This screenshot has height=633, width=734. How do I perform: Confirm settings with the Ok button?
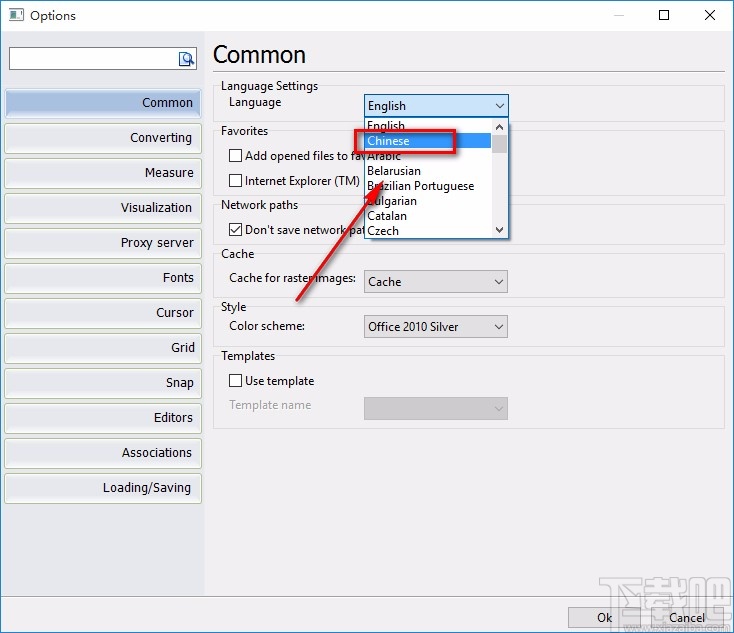coord(604,618)
